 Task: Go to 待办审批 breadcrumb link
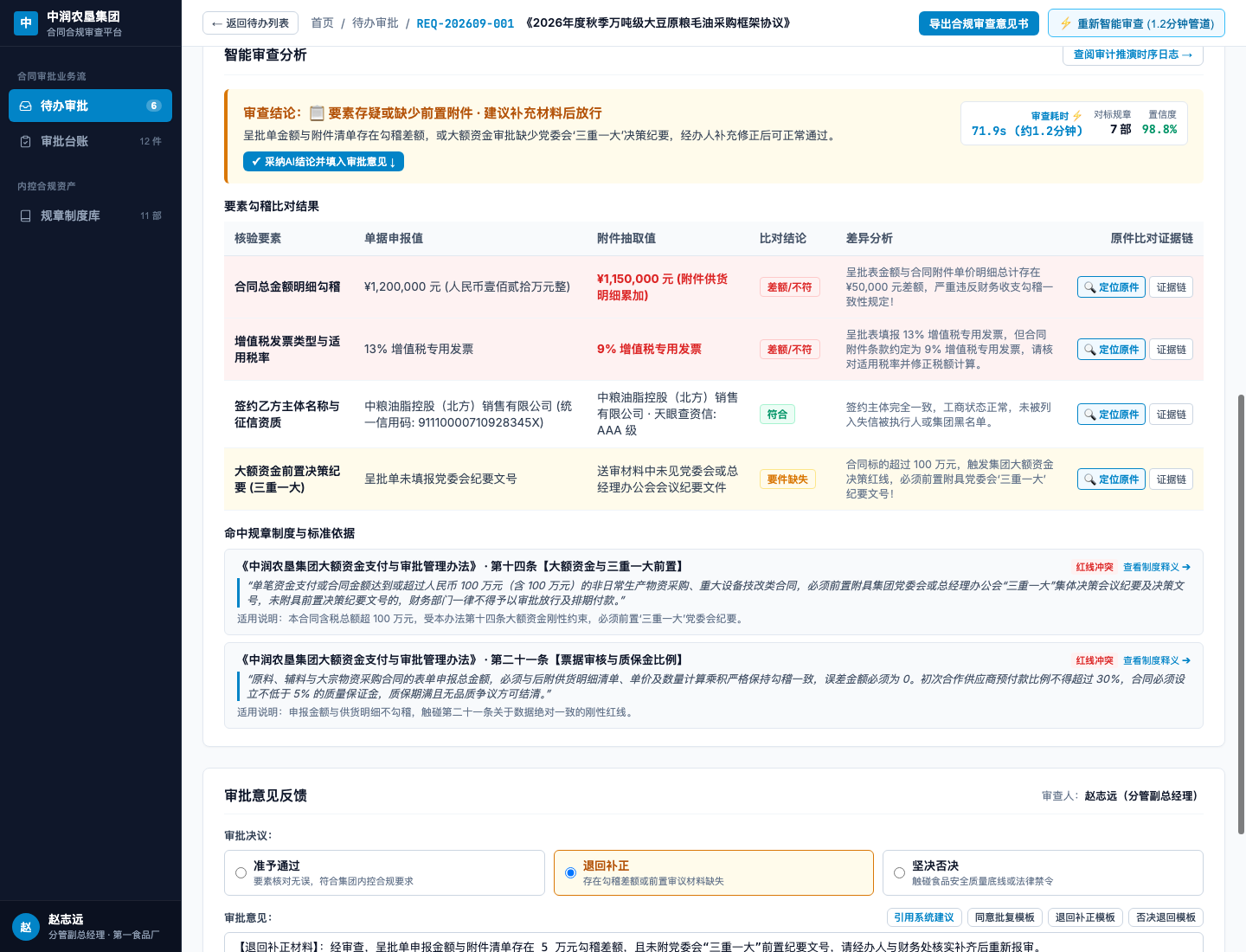pyautogui.click(x=376, y=23)
